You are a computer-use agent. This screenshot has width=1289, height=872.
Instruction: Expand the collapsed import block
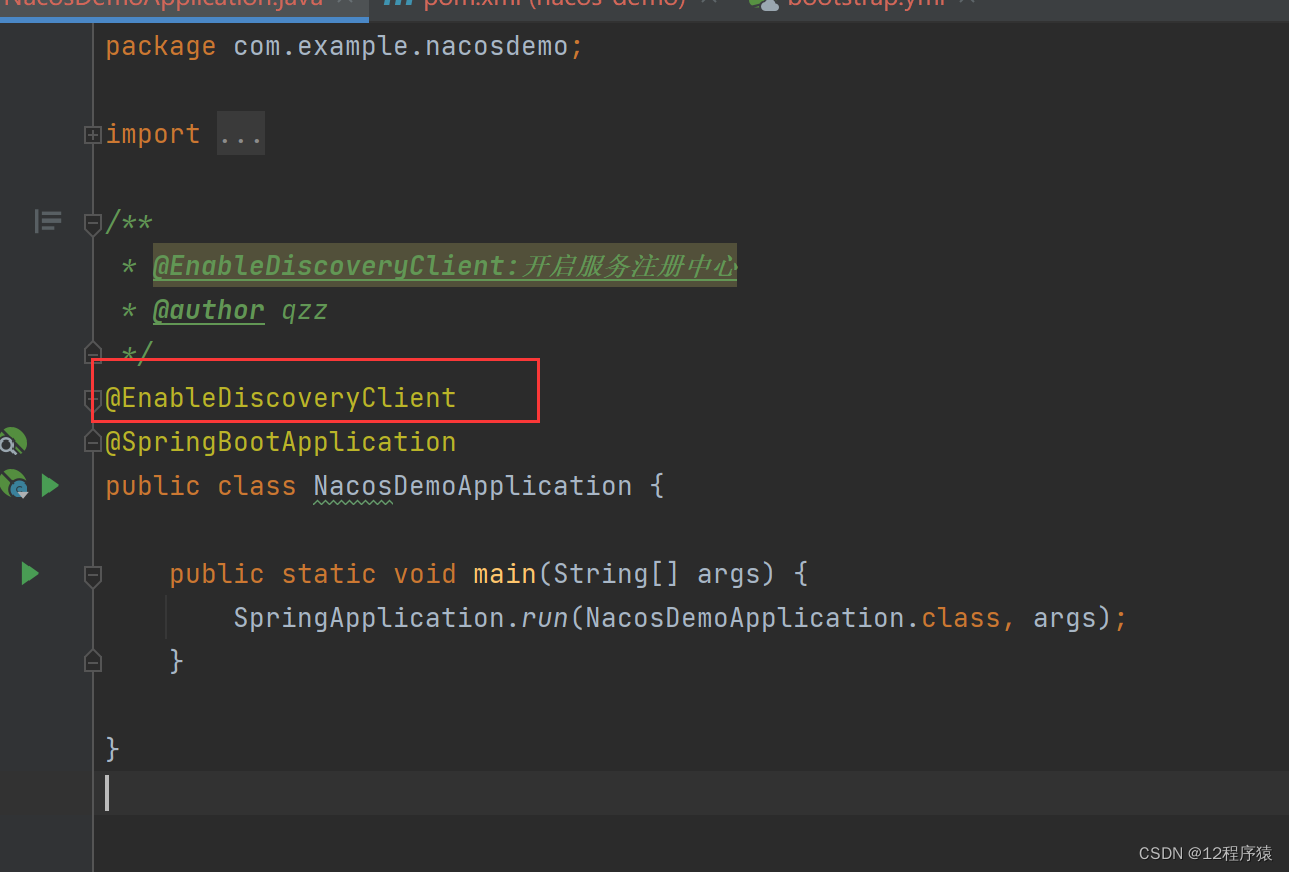click(x=92, y=134)
